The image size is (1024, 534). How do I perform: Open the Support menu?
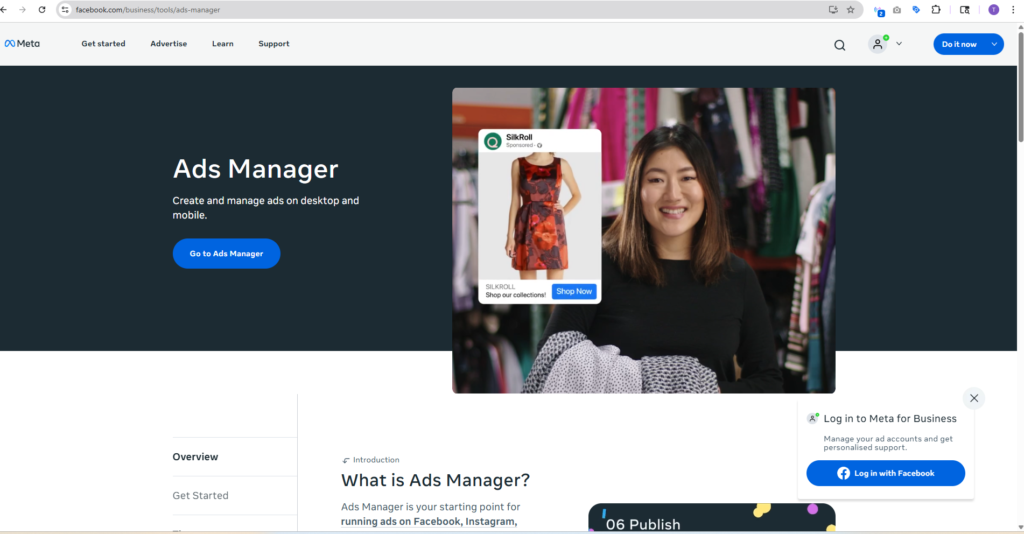[x=274, y=44]
